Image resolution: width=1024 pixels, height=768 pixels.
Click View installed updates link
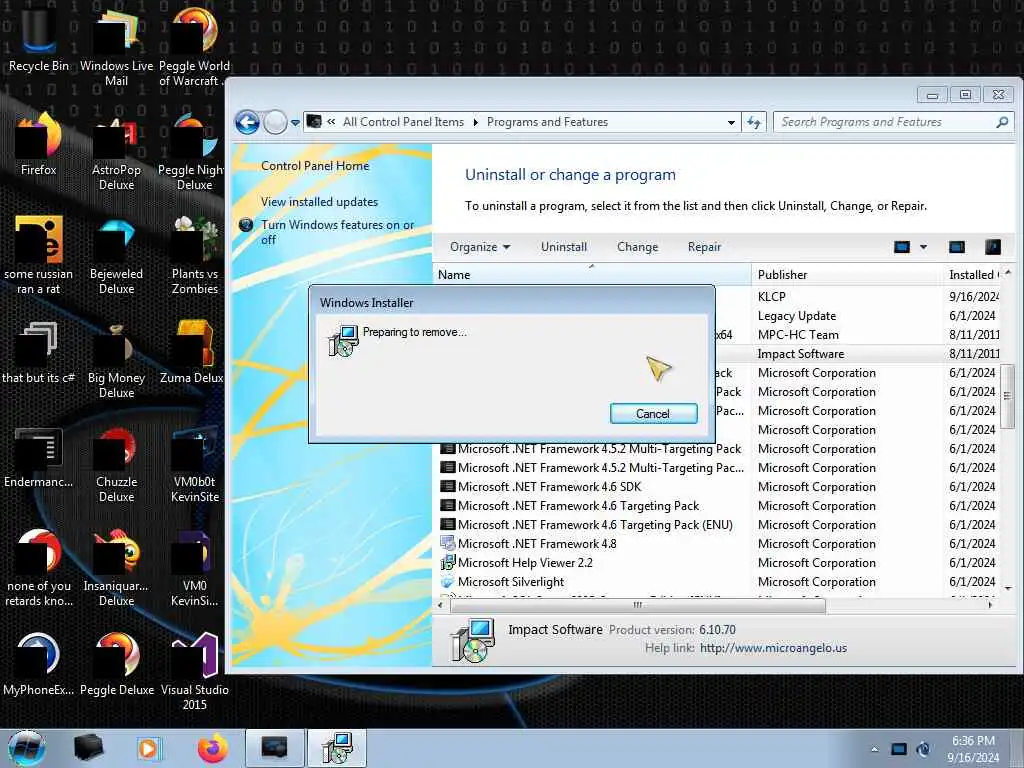click(x=319, y=202)
